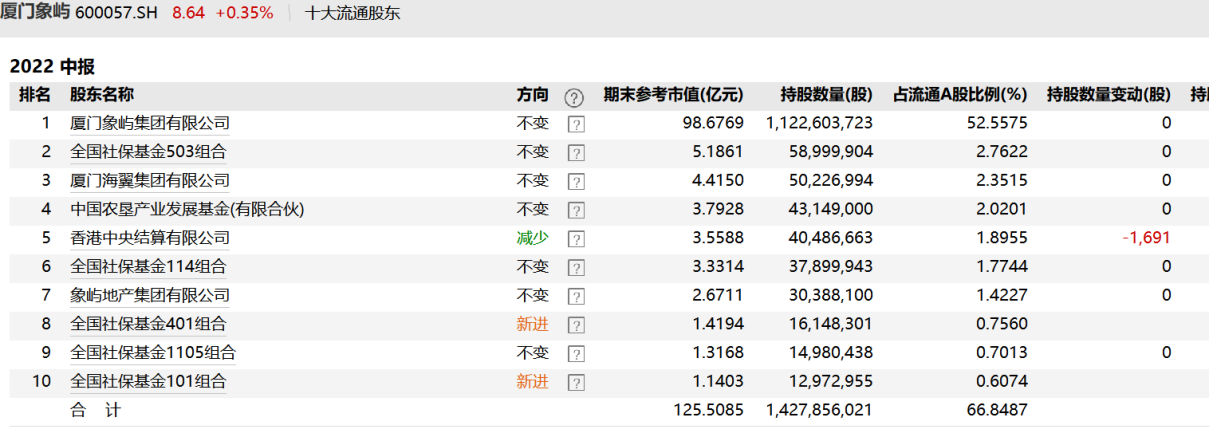Screen dimensions: 1210x438
Task: Open shareholder link 全国社保基金1105组合
Action: 153,352
